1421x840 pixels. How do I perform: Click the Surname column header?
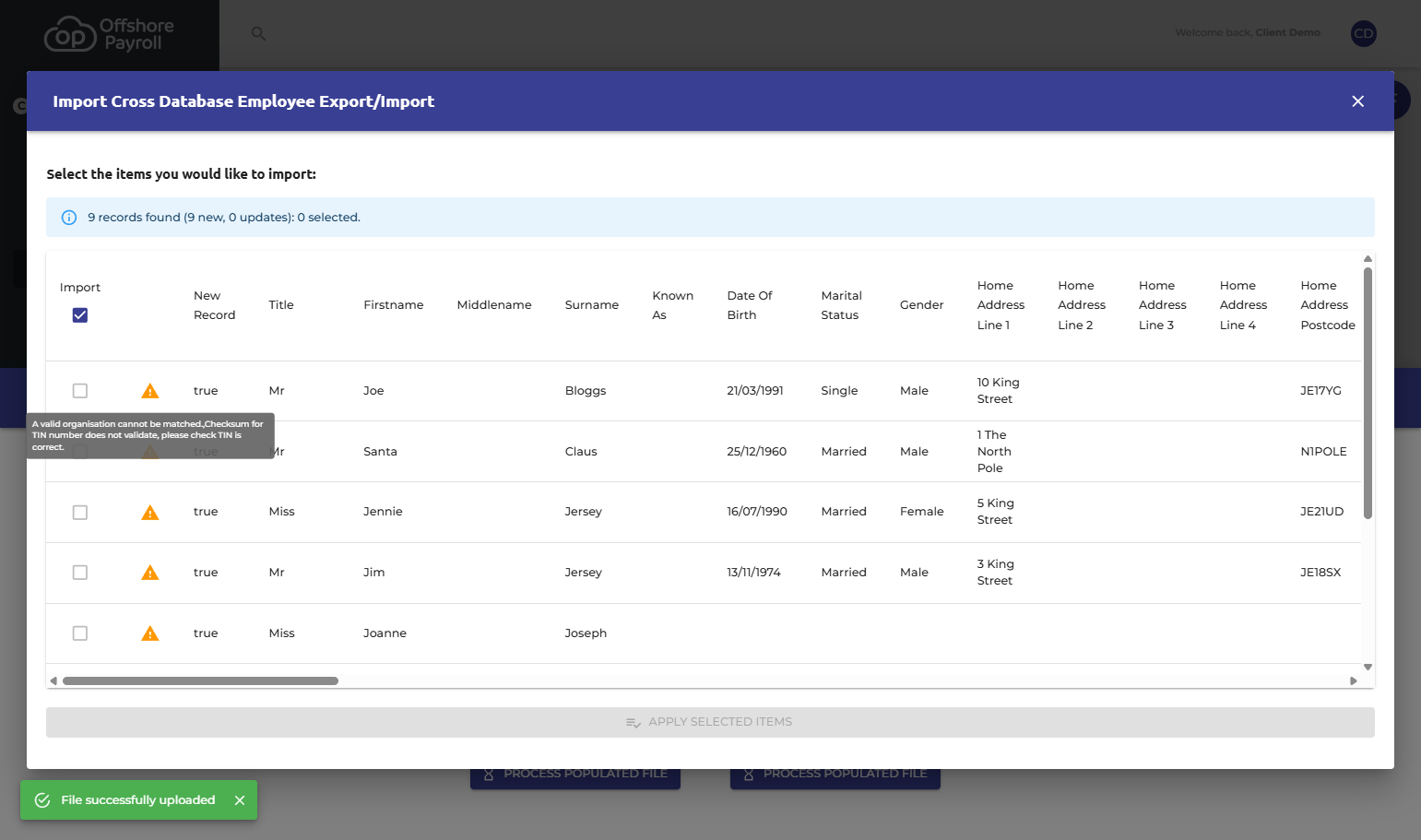[x=592, y=305]
